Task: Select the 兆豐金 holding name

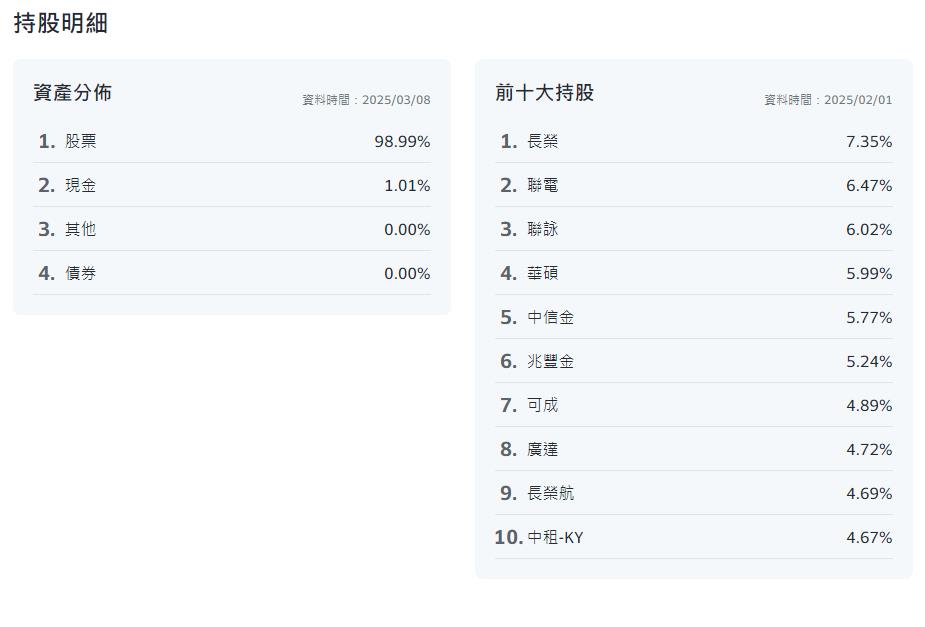Action: tap(550, 361)
